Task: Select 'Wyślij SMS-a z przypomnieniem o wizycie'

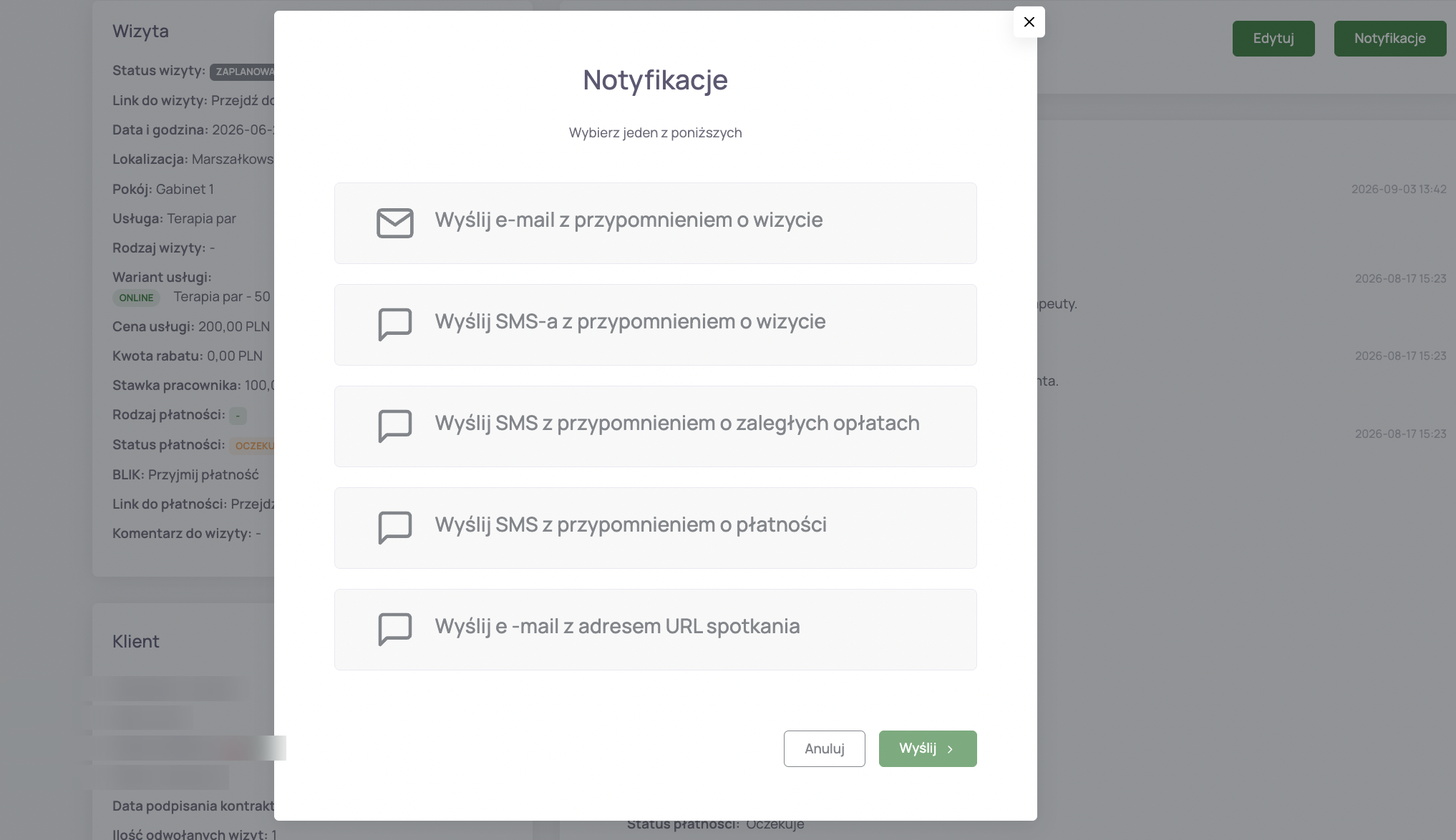Action: point(656,325)
